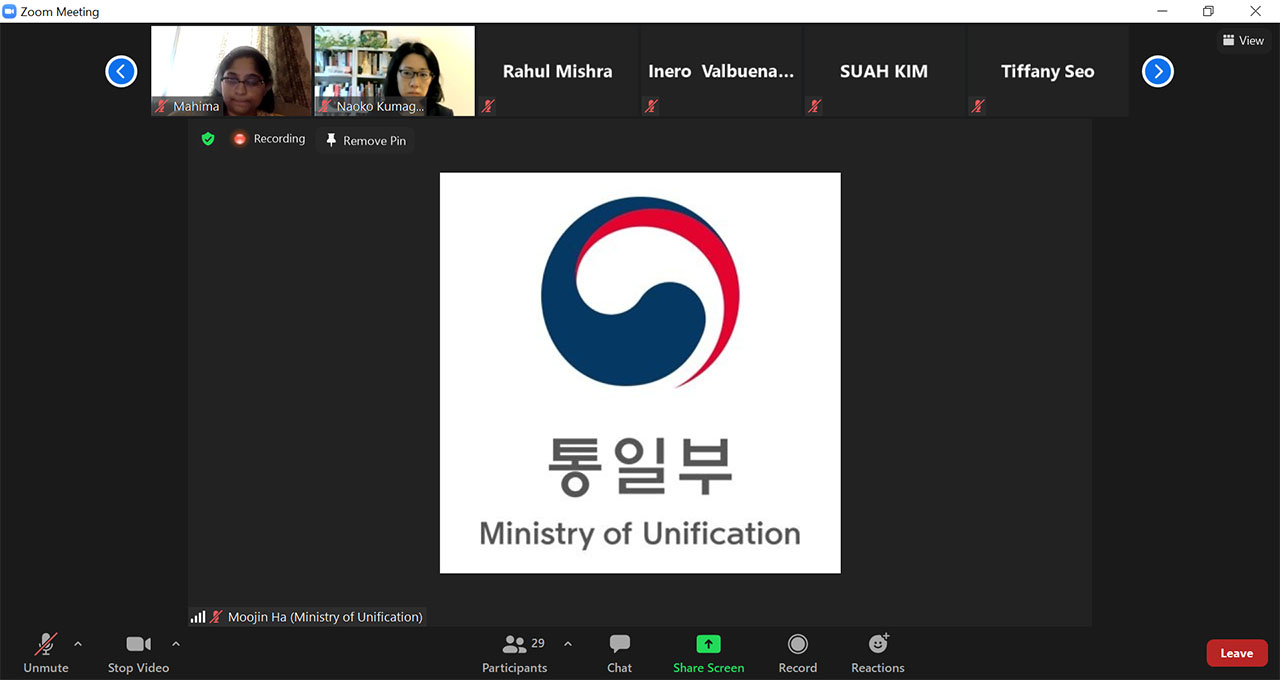Select Naoko Kumagai's video thumbnail
The height and width of the screenshot is (680, 1280).
(x=394, y=71)
